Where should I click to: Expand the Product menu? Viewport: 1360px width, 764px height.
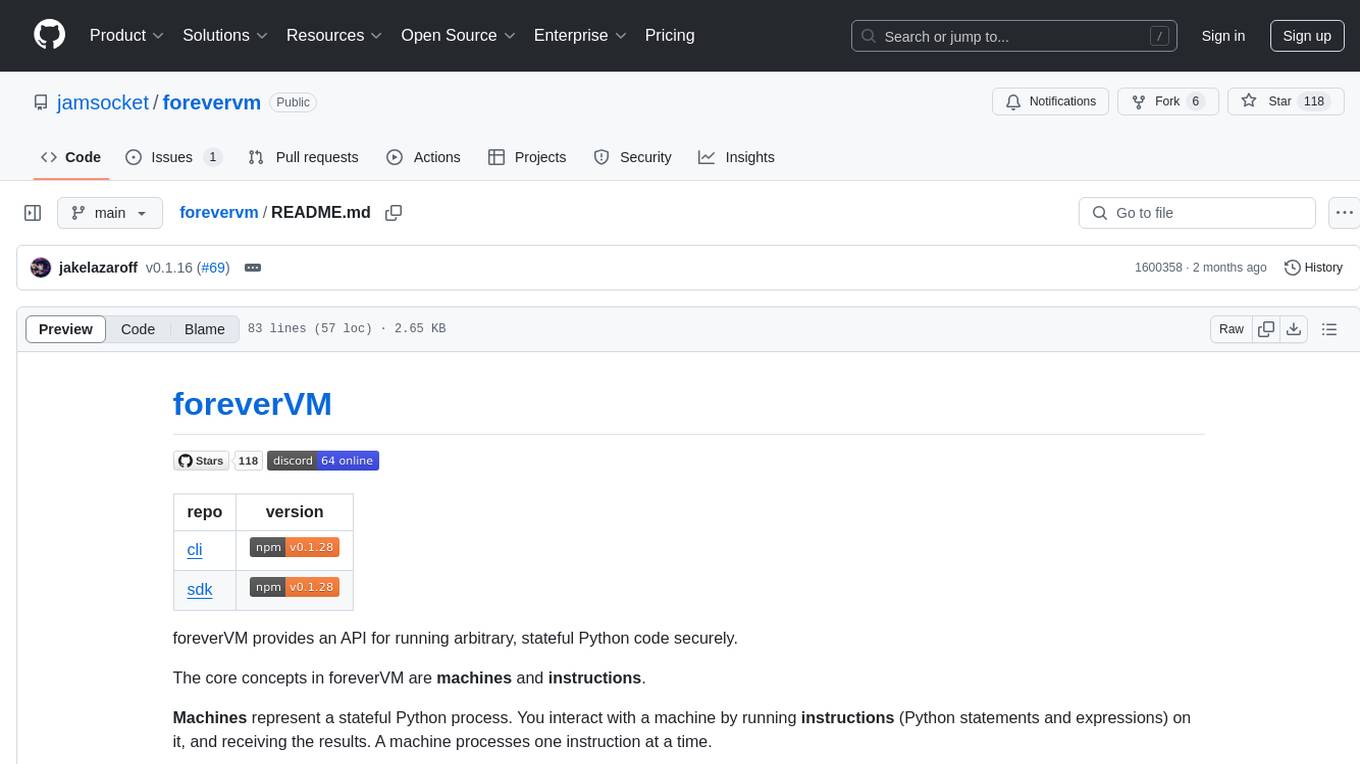127,35
